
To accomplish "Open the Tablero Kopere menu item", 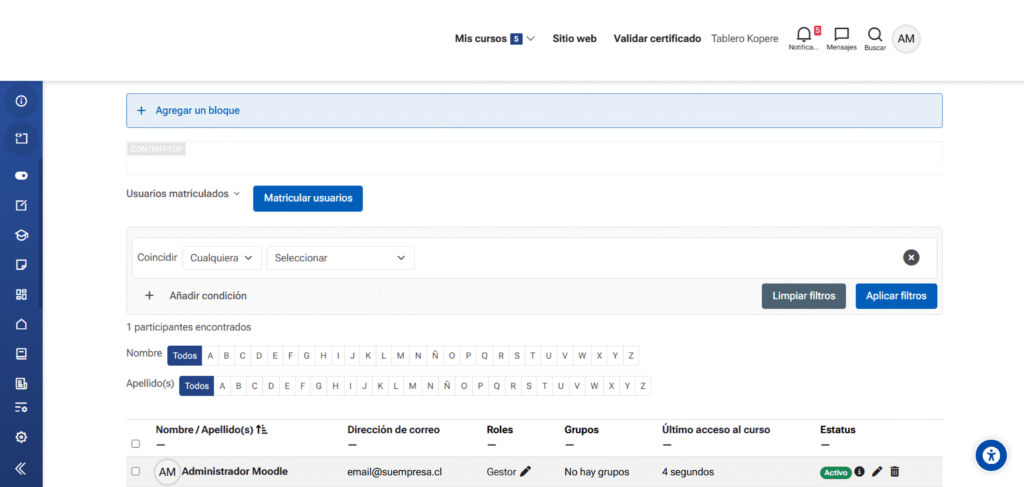I will coord(744,39).
